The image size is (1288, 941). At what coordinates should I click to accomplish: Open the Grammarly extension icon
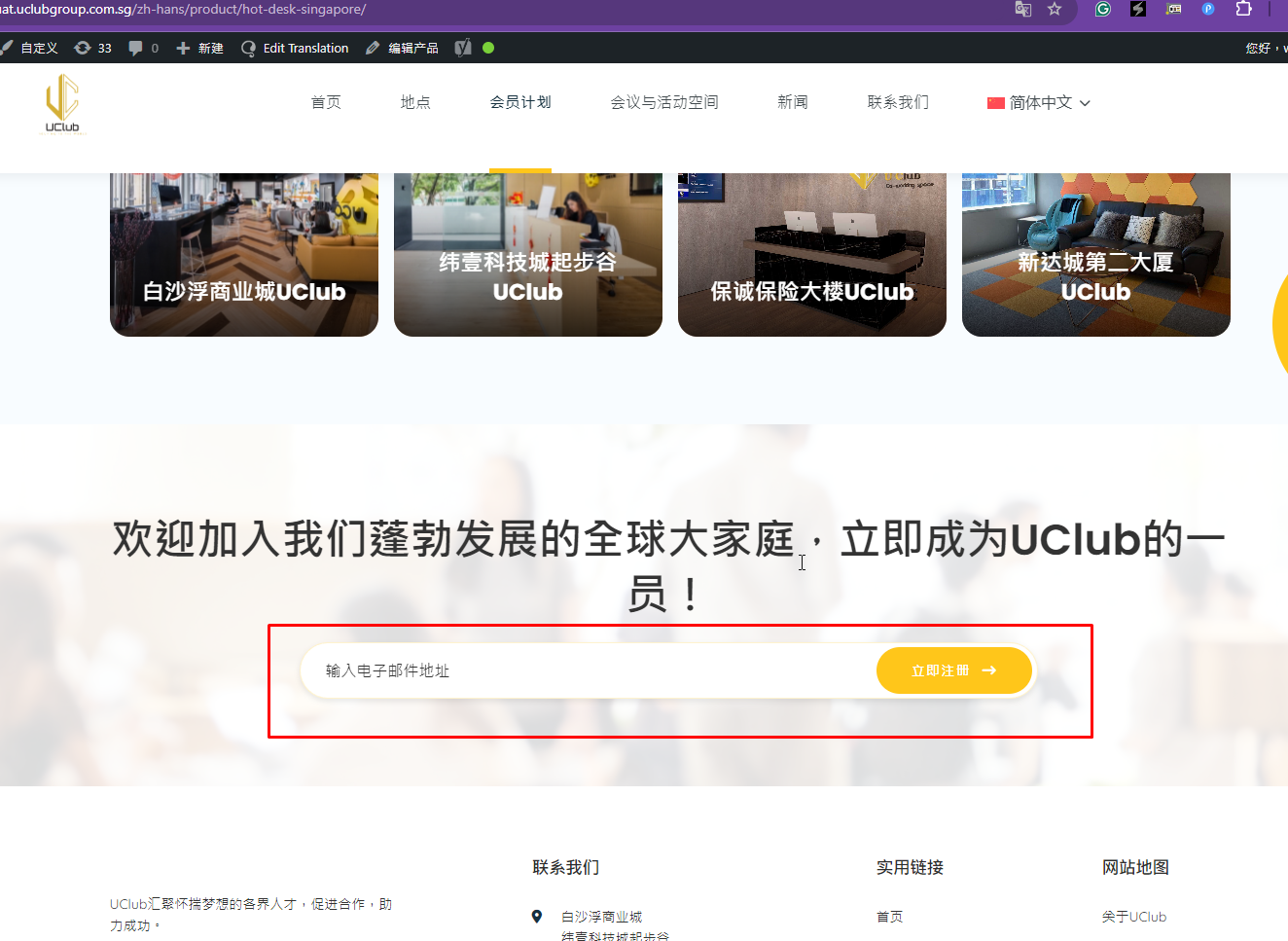click(1103, 9)
